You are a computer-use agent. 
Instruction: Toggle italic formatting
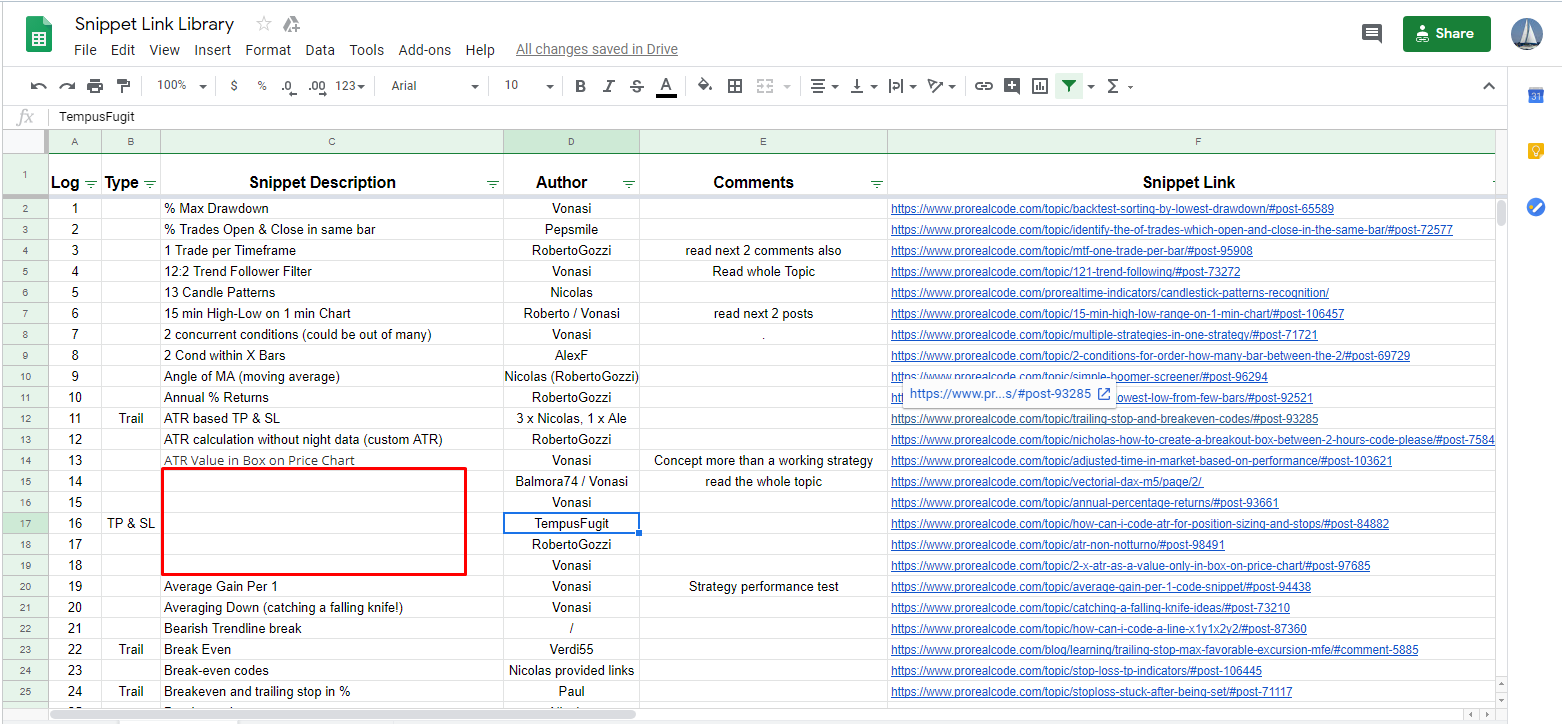608,86
